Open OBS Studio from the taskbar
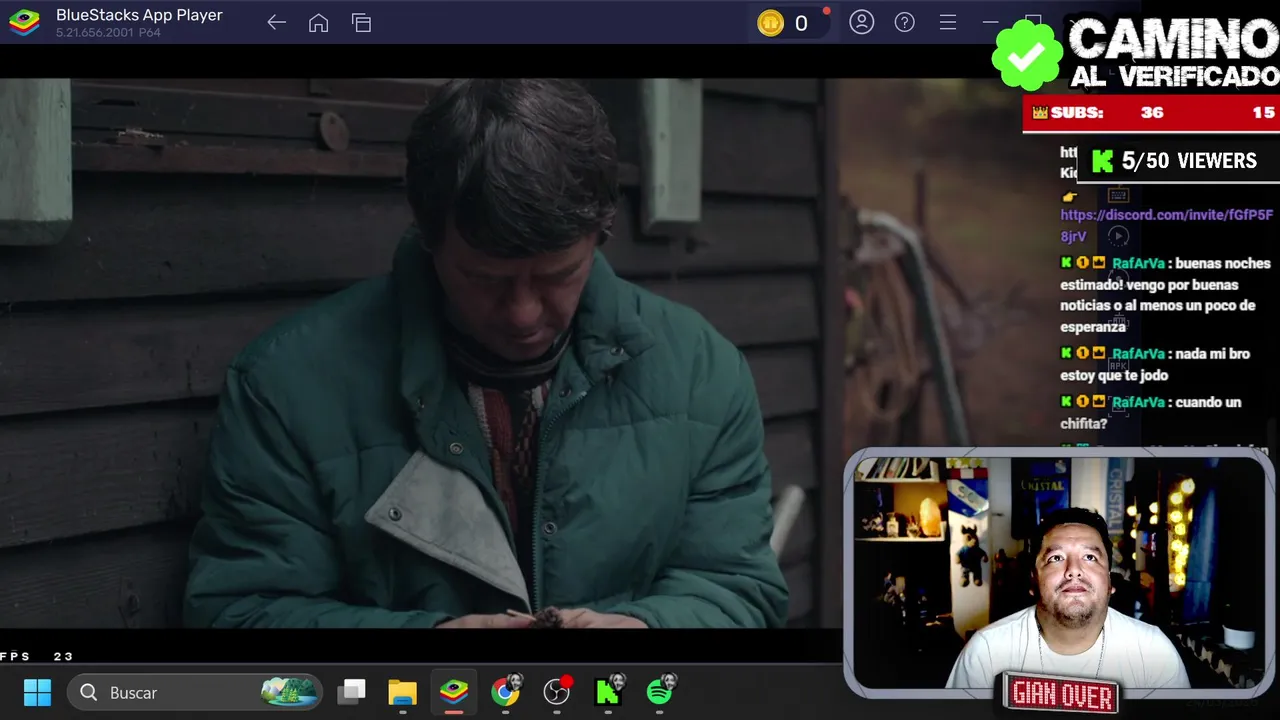This screenshot has height=720, width=1280. coord(557,691)
